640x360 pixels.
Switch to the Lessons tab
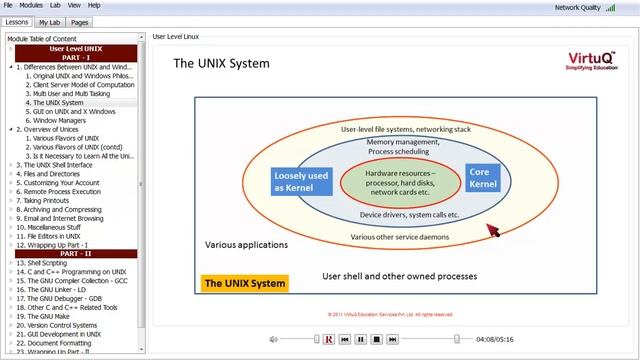(x=17, y=22)
